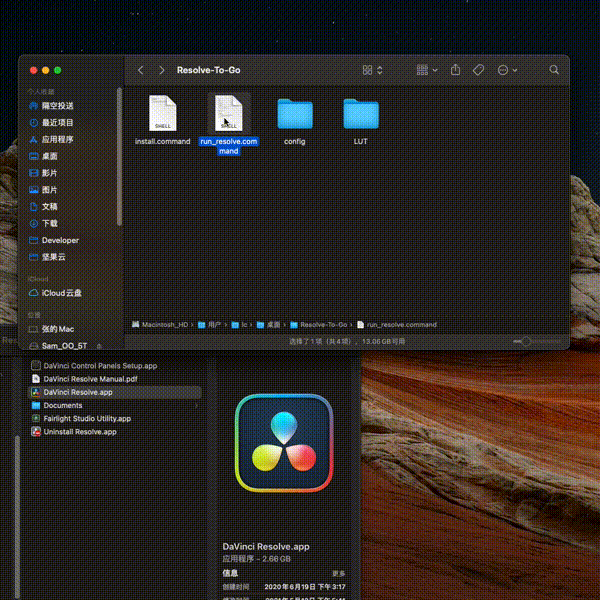The width and height of the screenshot is (600, 600).
Task: Click 用户 in the path bar
Action: click(209, 324)
